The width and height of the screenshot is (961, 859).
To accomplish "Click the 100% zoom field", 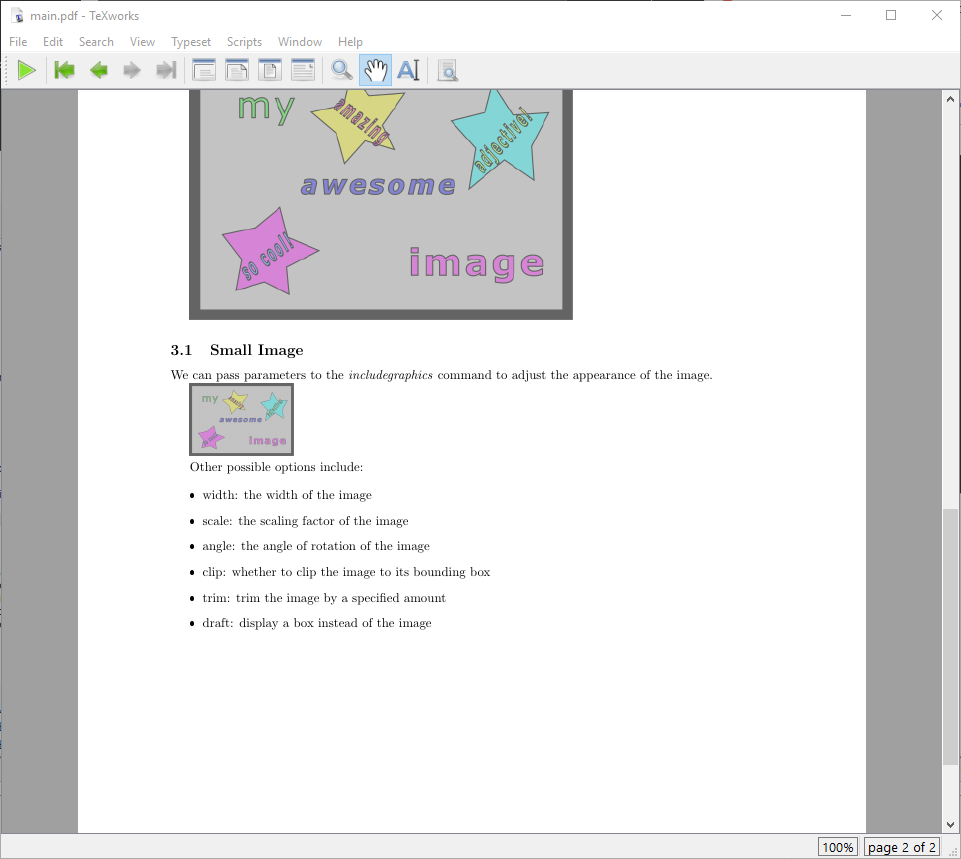I will click(x=838, y=846).
